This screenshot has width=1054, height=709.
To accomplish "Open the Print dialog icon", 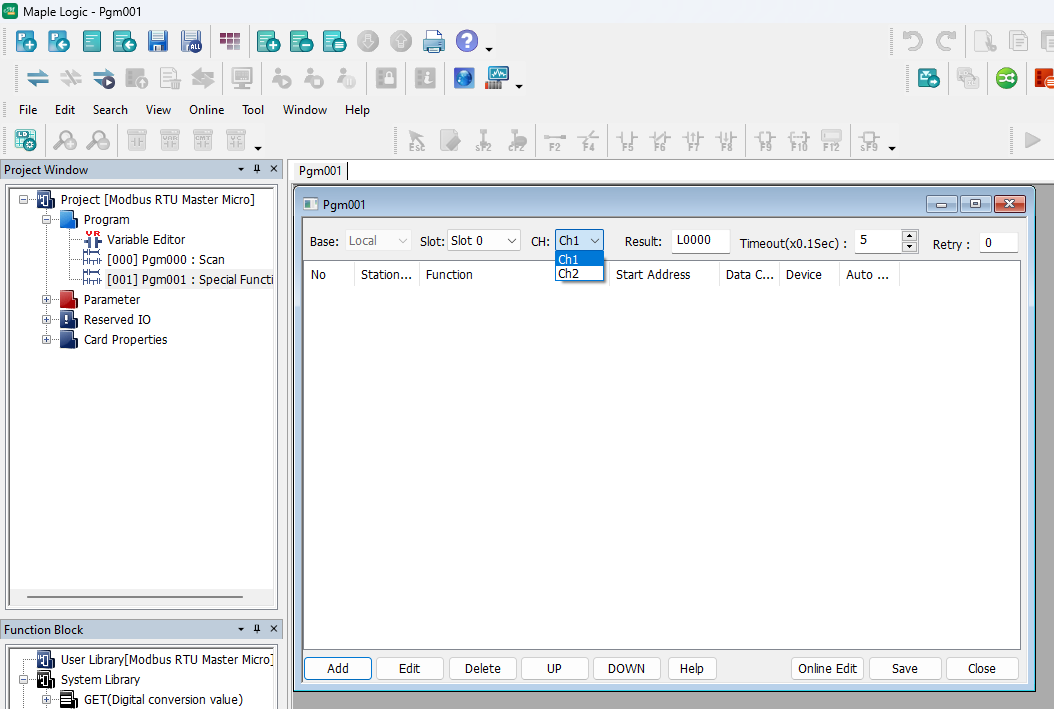I will (x=434, y=41).
